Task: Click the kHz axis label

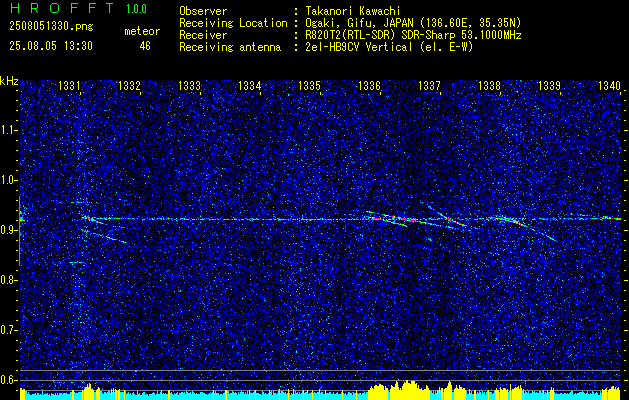Action: [9, 81]
